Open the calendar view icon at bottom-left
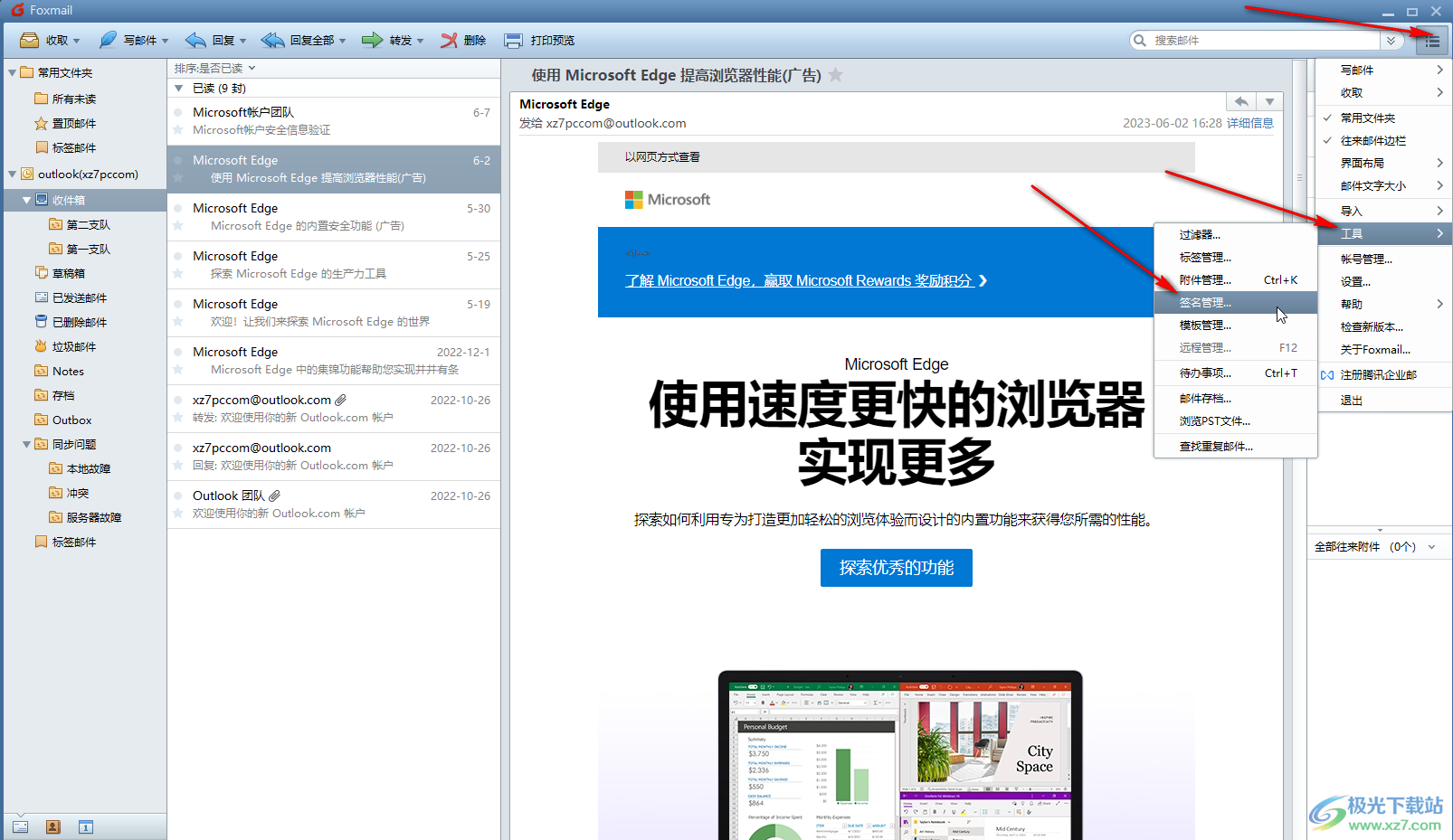 click(x=86, y=826)
